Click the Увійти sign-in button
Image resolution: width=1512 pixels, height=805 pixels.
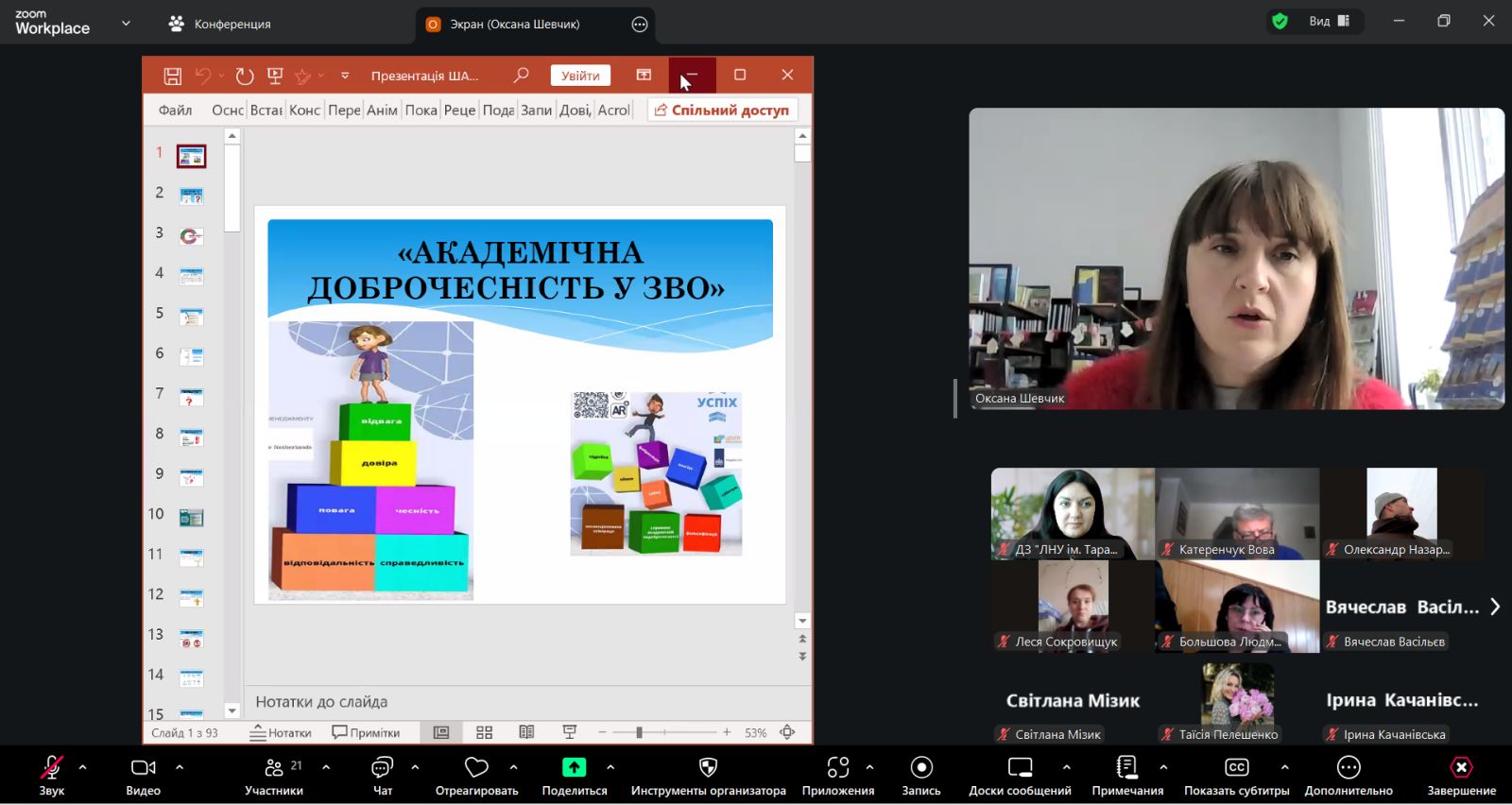tap(580, 76)
